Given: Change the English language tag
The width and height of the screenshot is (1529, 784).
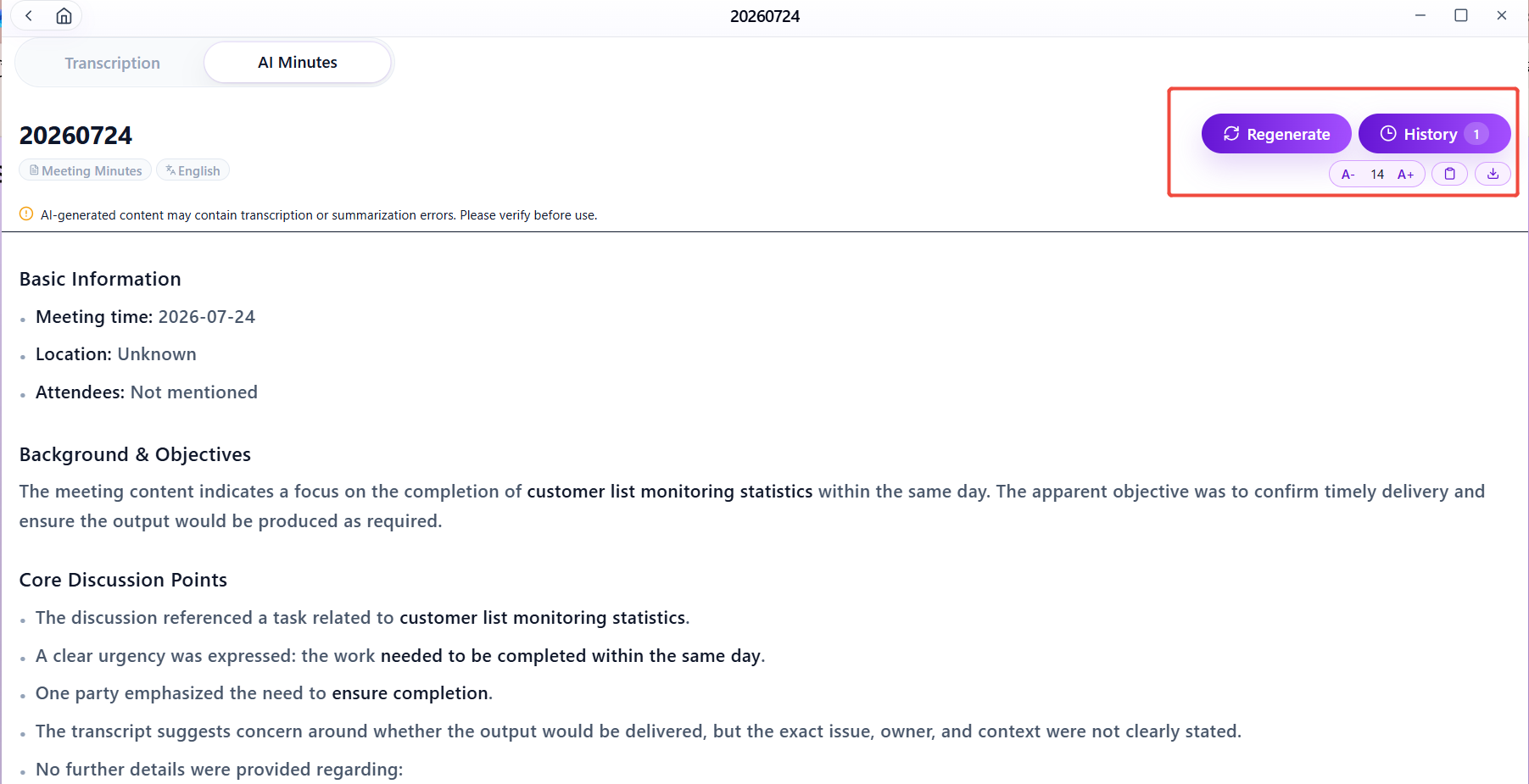Looking at the screenshot, I should tap(193, 170).
